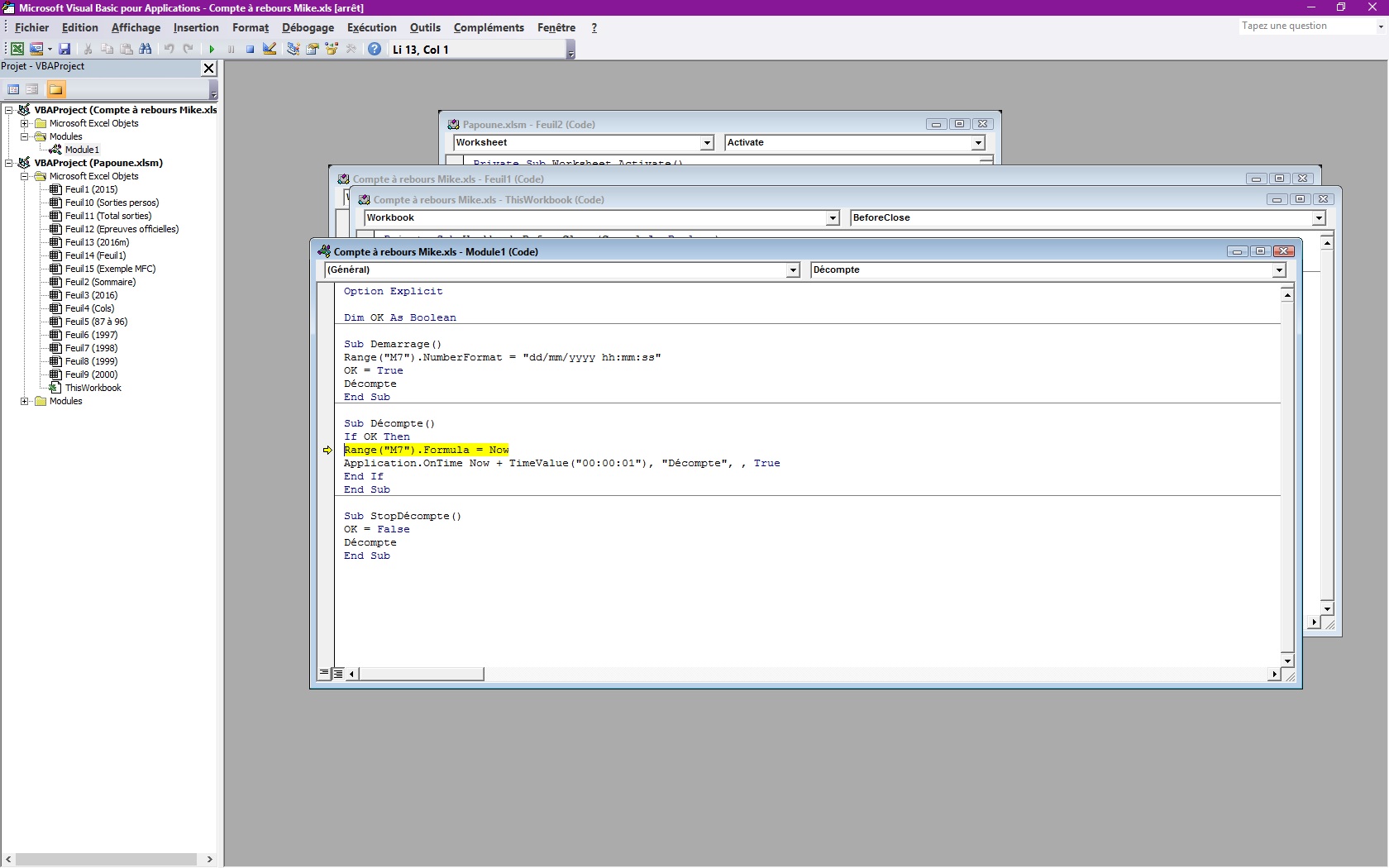Open the Edition menu
Viewport: 1389px width, 868px height.
pos(80,27)
